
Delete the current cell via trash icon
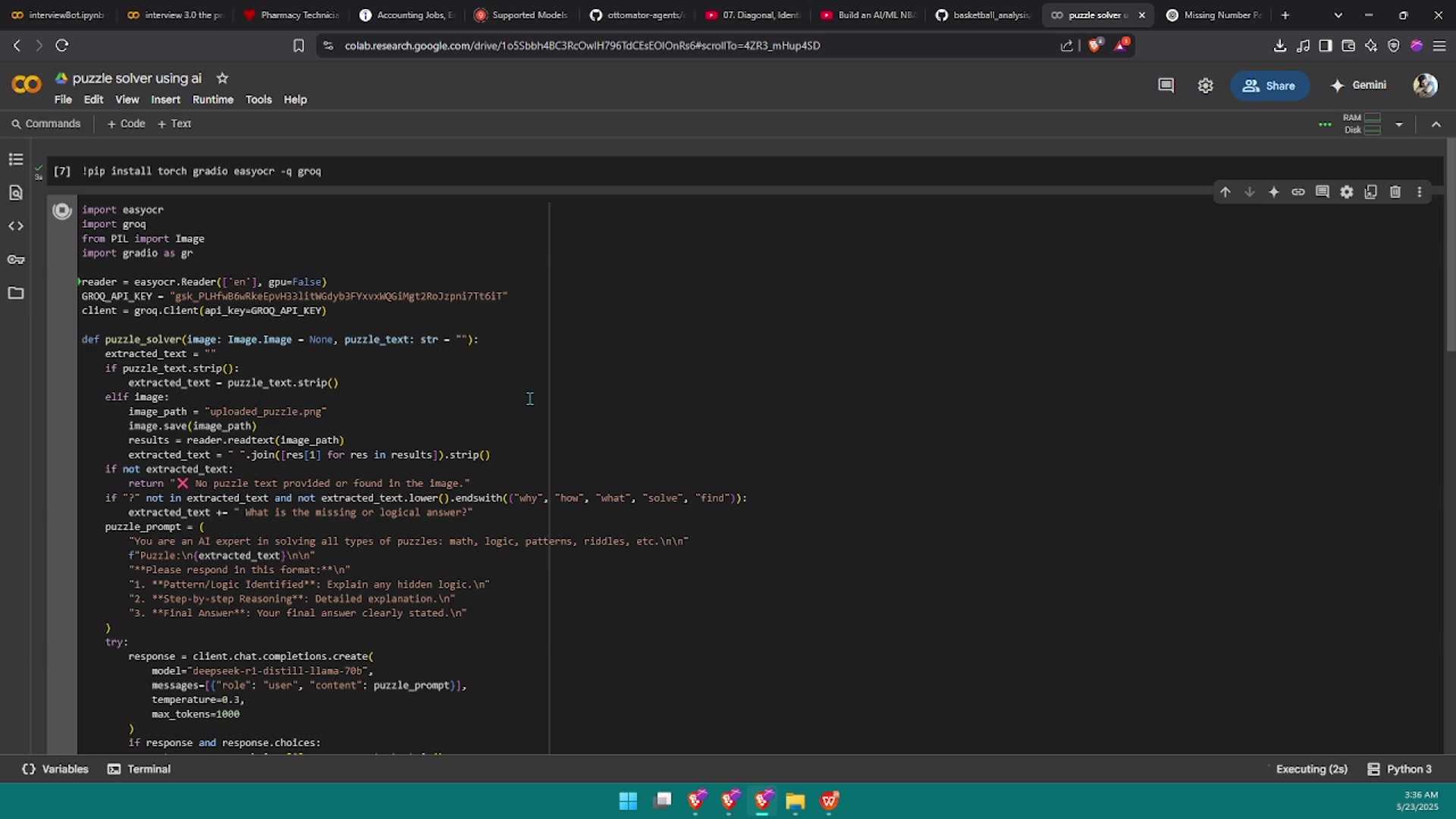(1395, 192)
